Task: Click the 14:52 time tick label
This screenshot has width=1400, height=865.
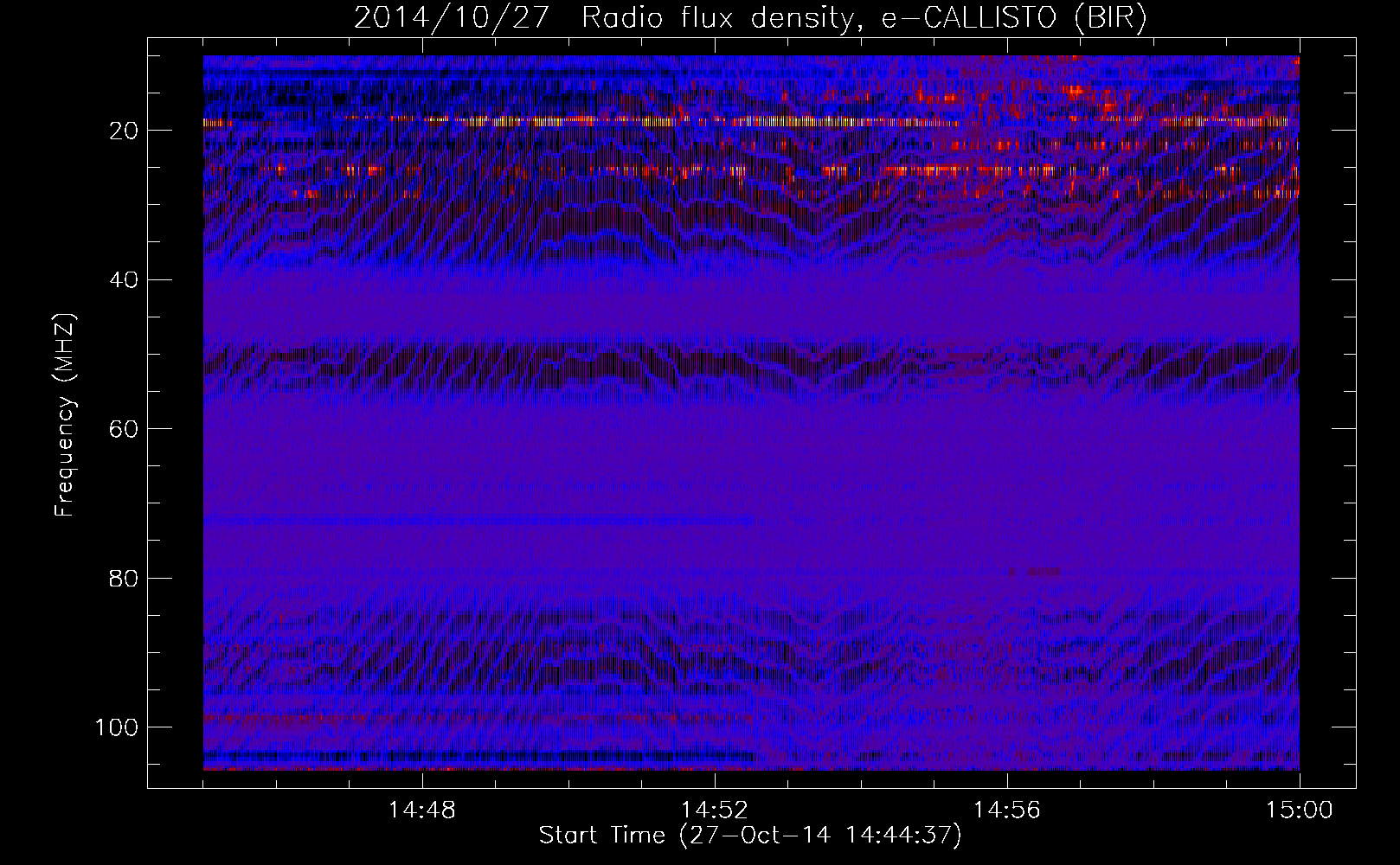Action: (715, 811)
